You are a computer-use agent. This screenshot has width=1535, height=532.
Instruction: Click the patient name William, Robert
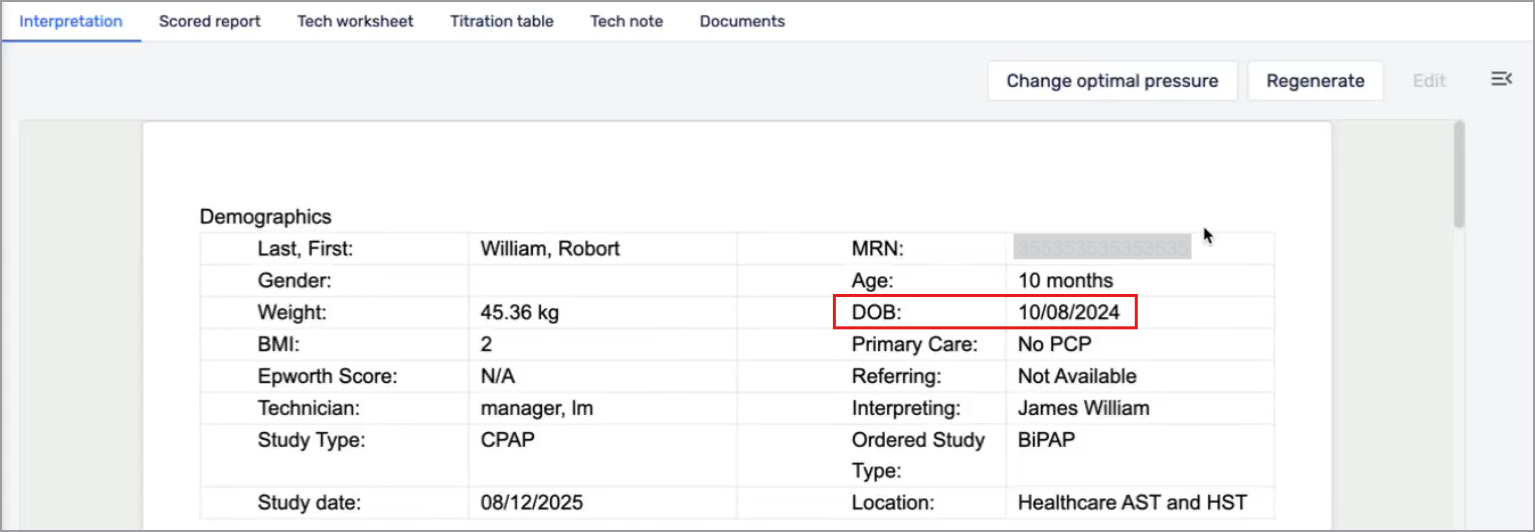[550, 248]
